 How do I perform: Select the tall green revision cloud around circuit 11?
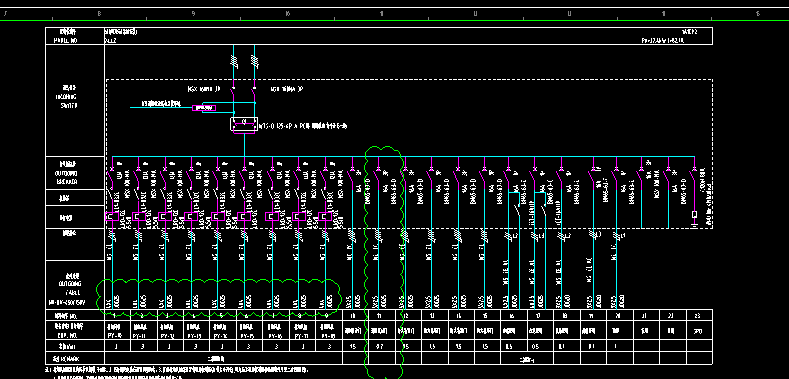point(384,262)
